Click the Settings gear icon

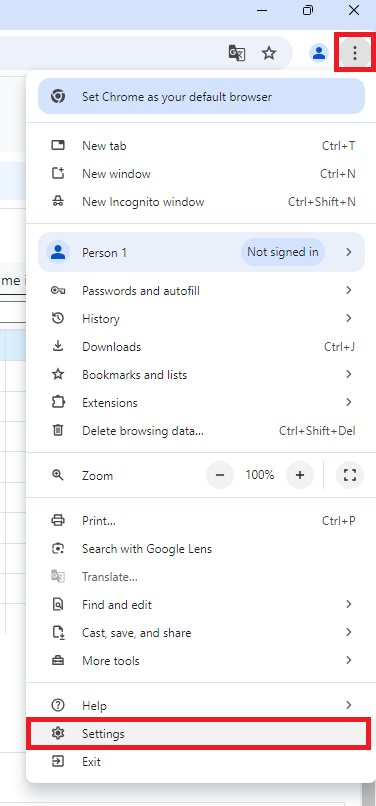[x=58, y=734]
